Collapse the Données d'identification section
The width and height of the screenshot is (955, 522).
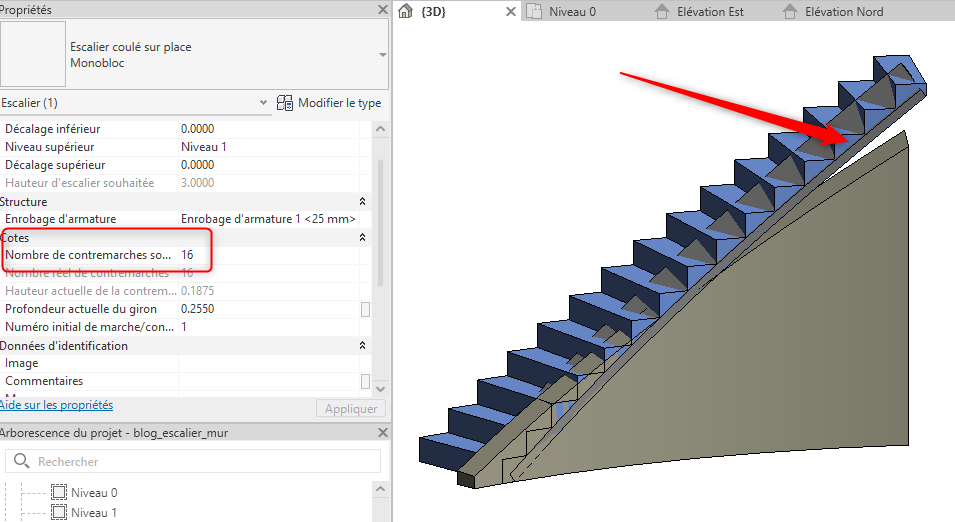tap(362, 346)
